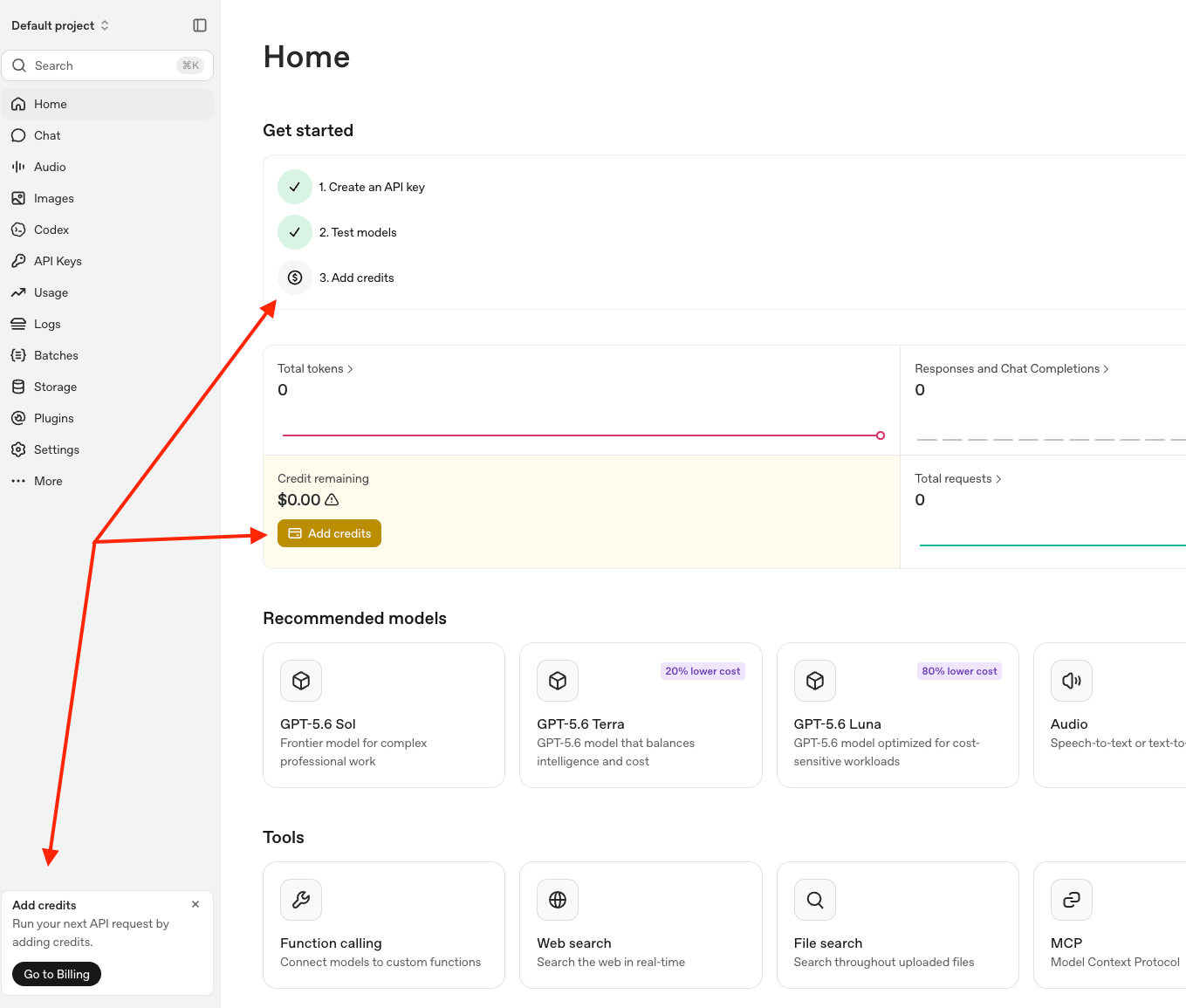This screenshot has height=1008, width=1186.
Task: Click the GPT-5.6 Terra cube icon
Action: [558, 681]
